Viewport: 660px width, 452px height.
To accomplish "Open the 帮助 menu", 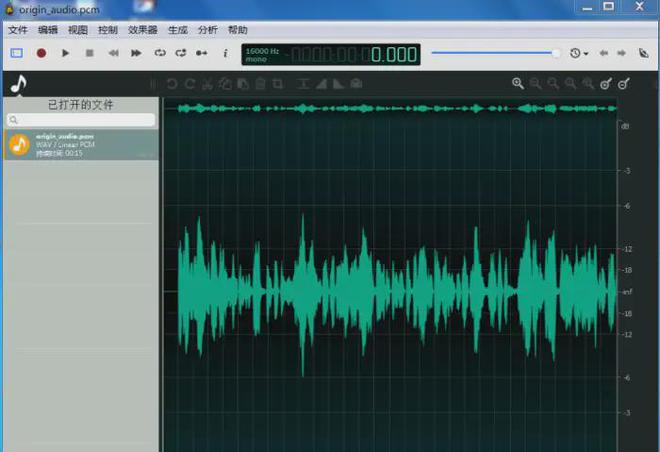I will (x=238, y=30).
